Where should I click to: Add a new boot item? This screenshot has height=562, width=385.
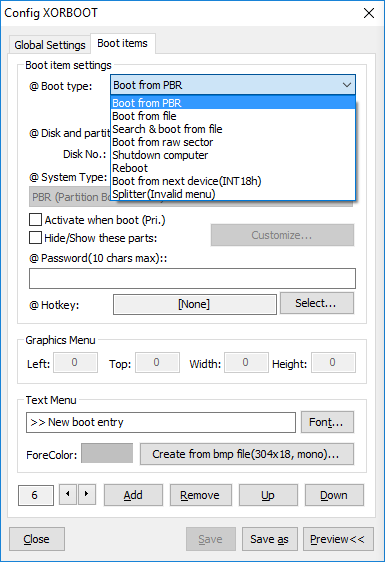(133, 495)
